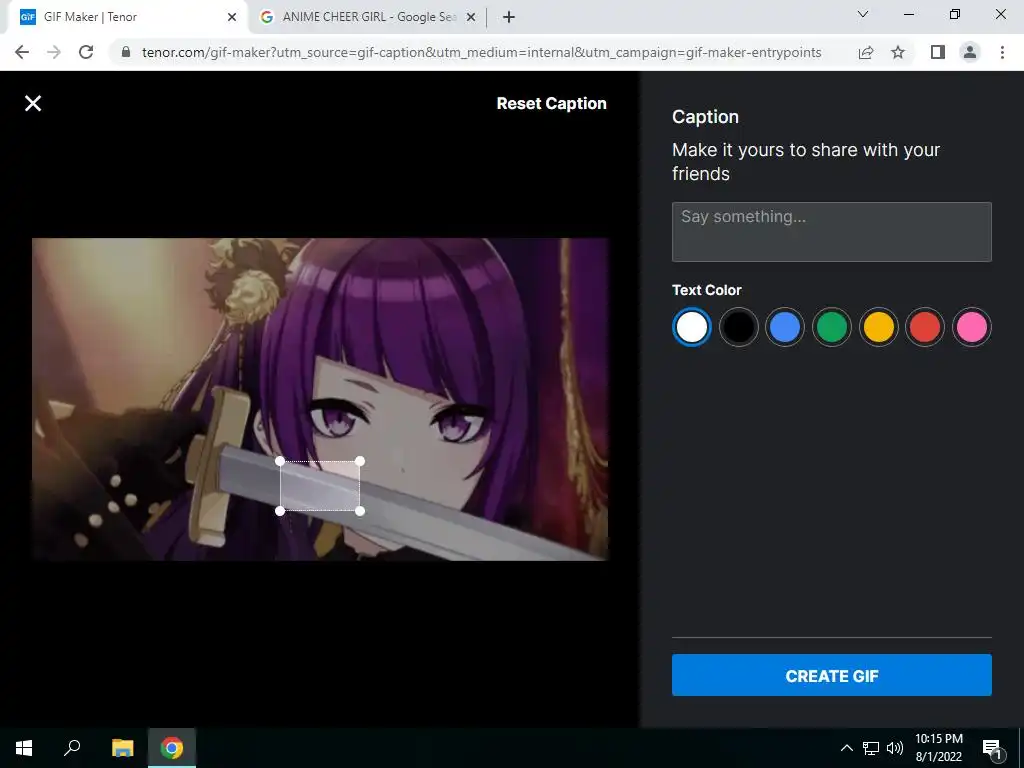This screenshot has width=1024, height=768.
Task: Click inside the caption box on the GIF
Action: tap(320, 486)
